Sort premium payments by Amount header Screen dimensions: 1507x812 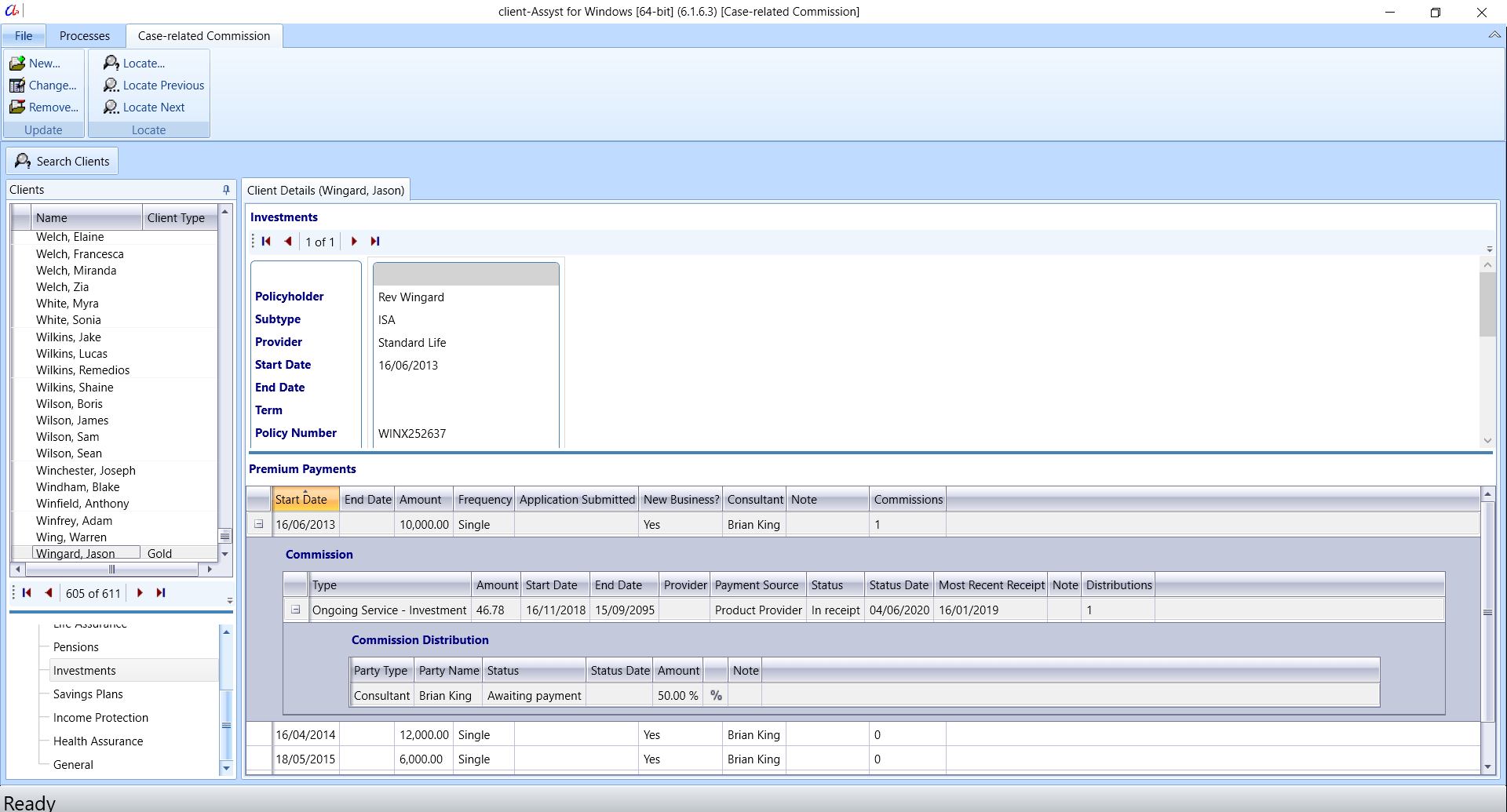point(424,499)
